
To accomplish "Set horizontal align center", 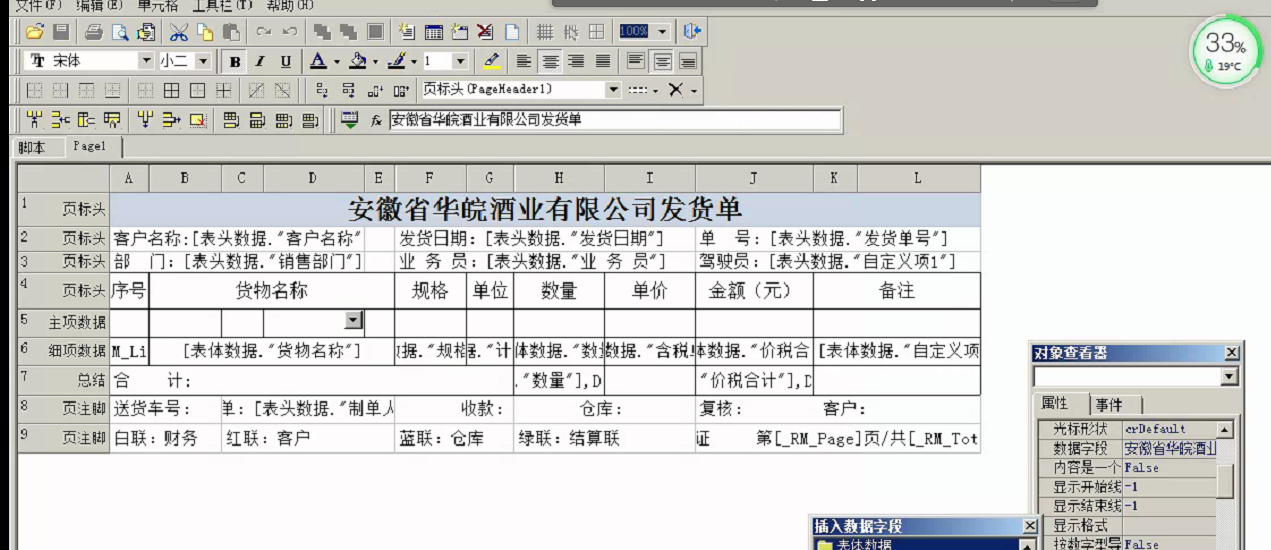I will coord(550,61).
